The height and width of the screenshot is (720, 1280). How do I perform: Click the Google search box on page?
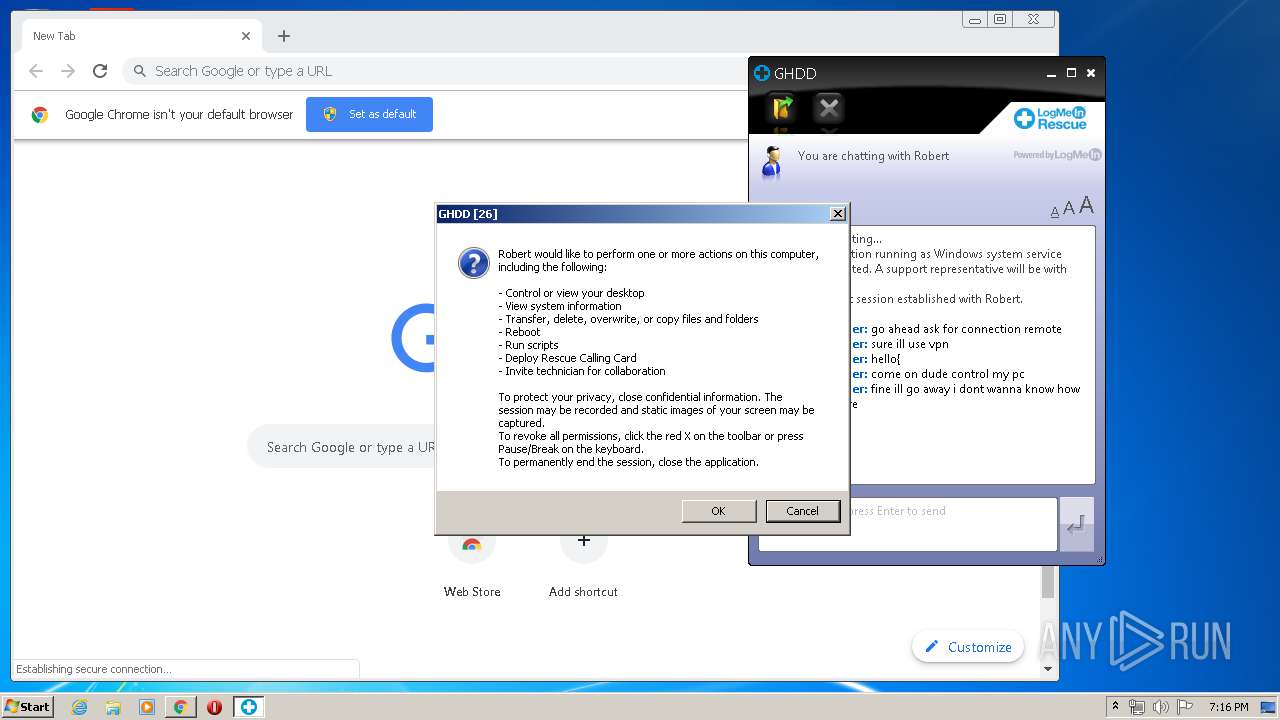[341, 447]
